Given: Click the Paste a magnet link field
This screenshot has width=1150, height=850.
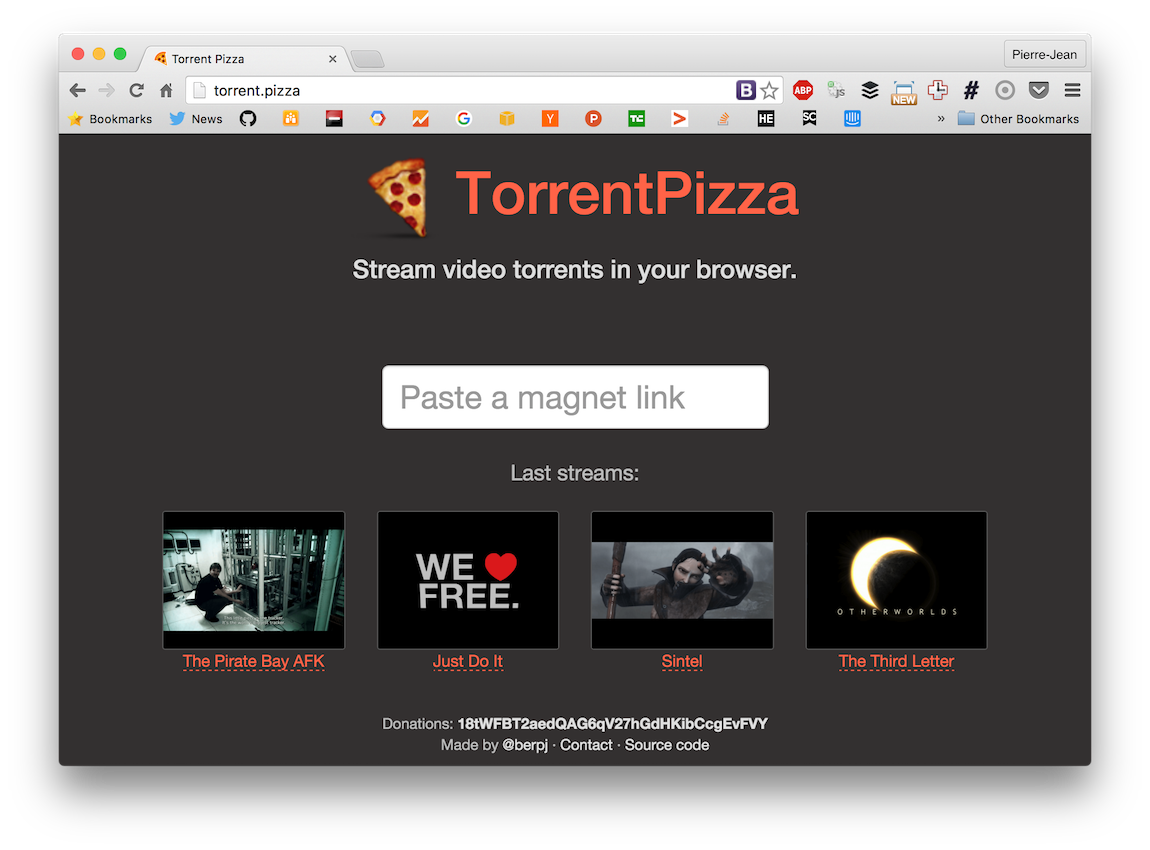Looking at the screenshot, I should [x=575, y=397].
